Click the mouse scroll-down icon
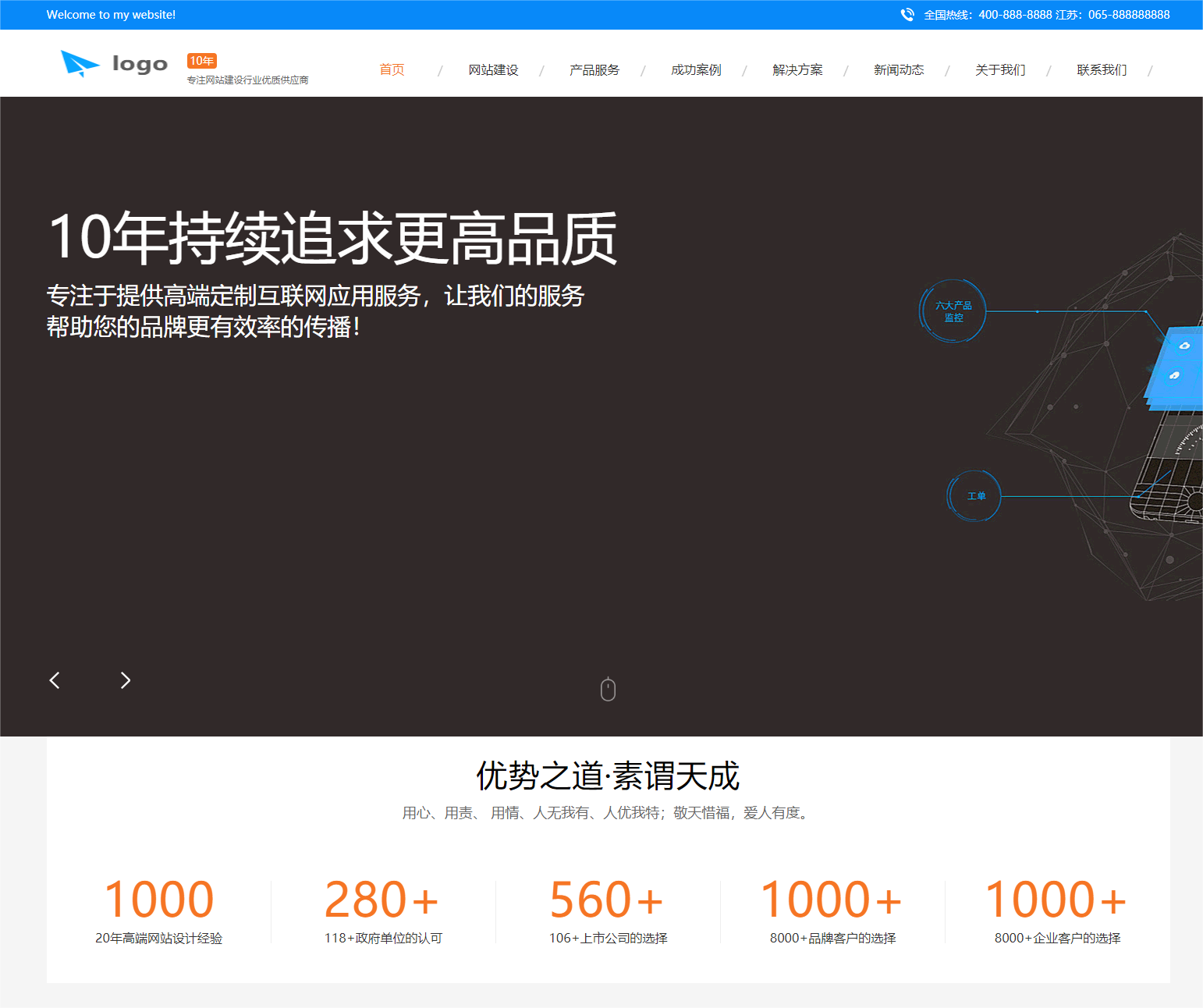 (x=609, y=689)
